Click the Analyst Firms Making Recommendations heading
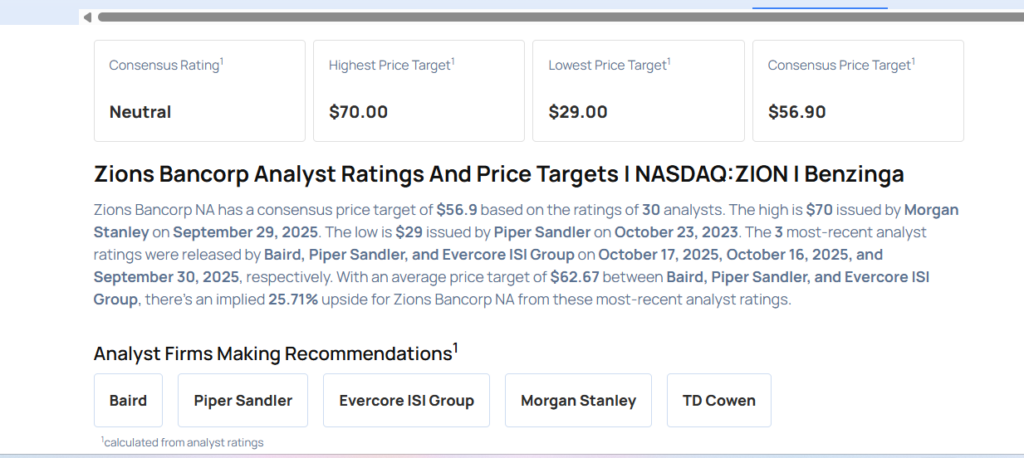This screenshot has width=1024, height=458. coord(275,353)
